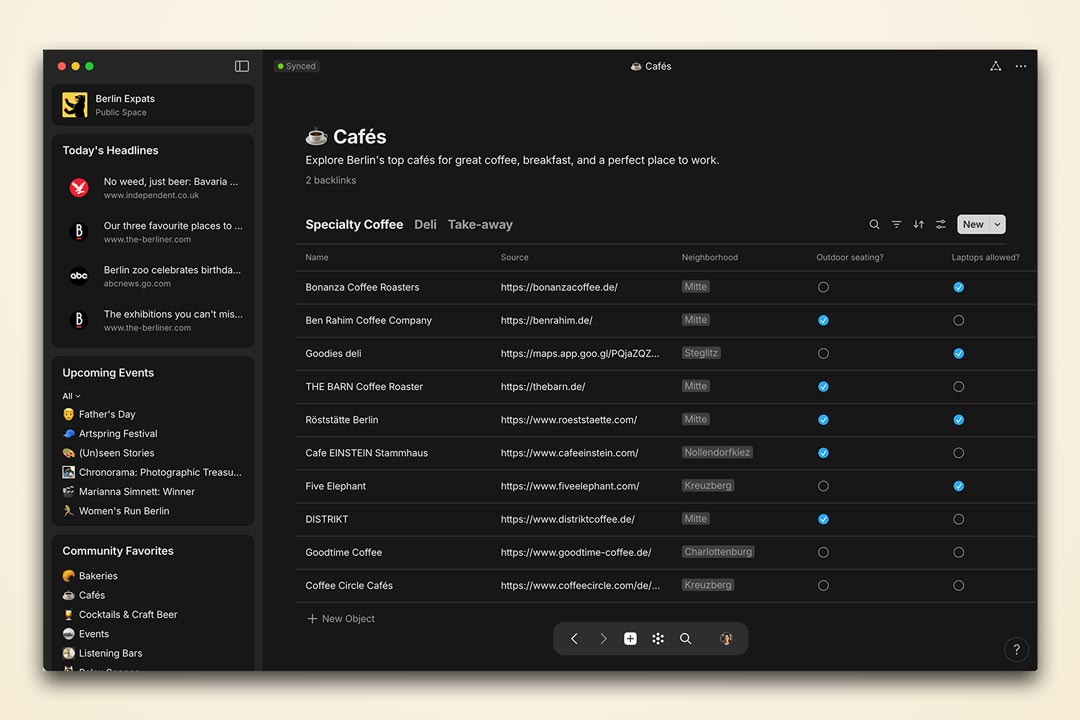Uncheck Laptops allowed for Five Elephant
This screenshot has height=720, width=1080.
[958, 486]
